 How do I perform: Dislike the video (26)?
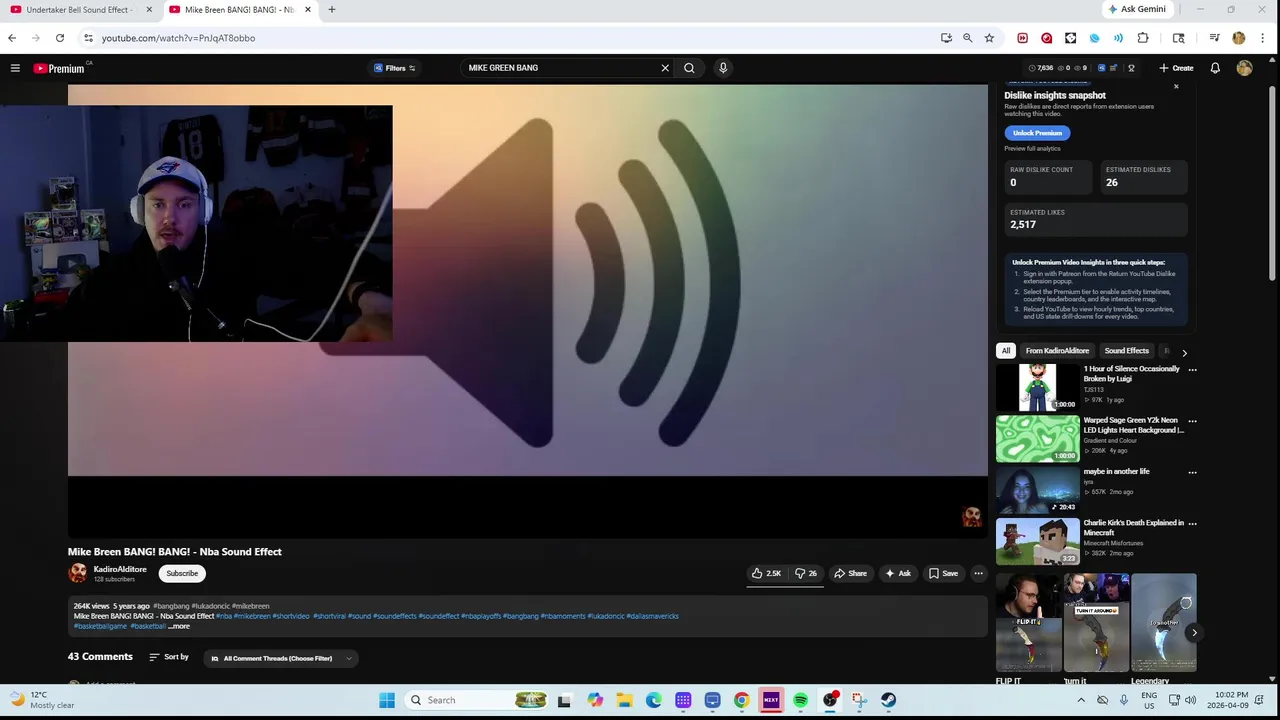(806, 573)
